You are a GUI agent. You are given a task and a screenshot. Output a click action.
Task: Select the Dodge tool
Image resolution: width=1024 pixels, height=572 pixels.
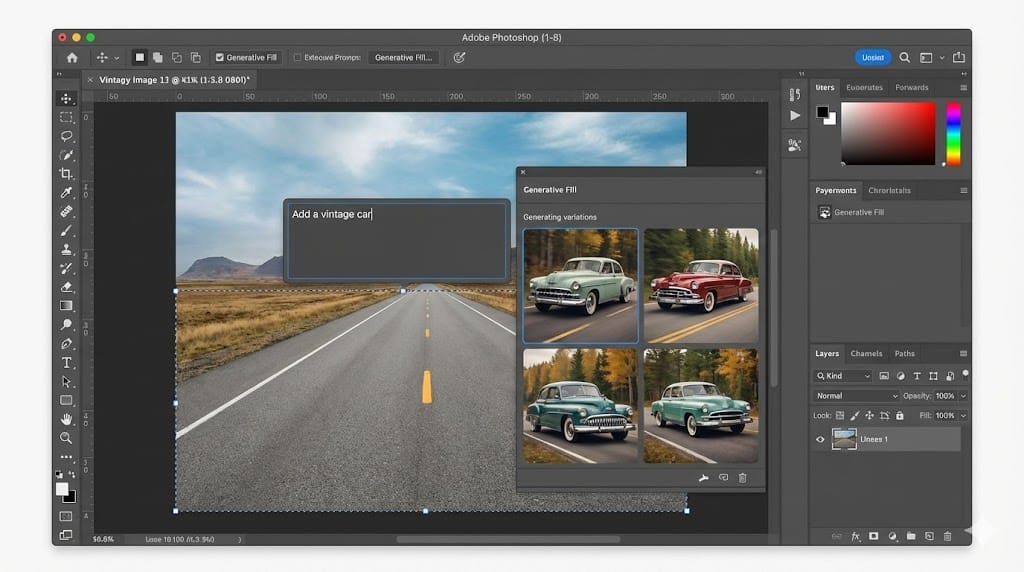tap(67, 325)
